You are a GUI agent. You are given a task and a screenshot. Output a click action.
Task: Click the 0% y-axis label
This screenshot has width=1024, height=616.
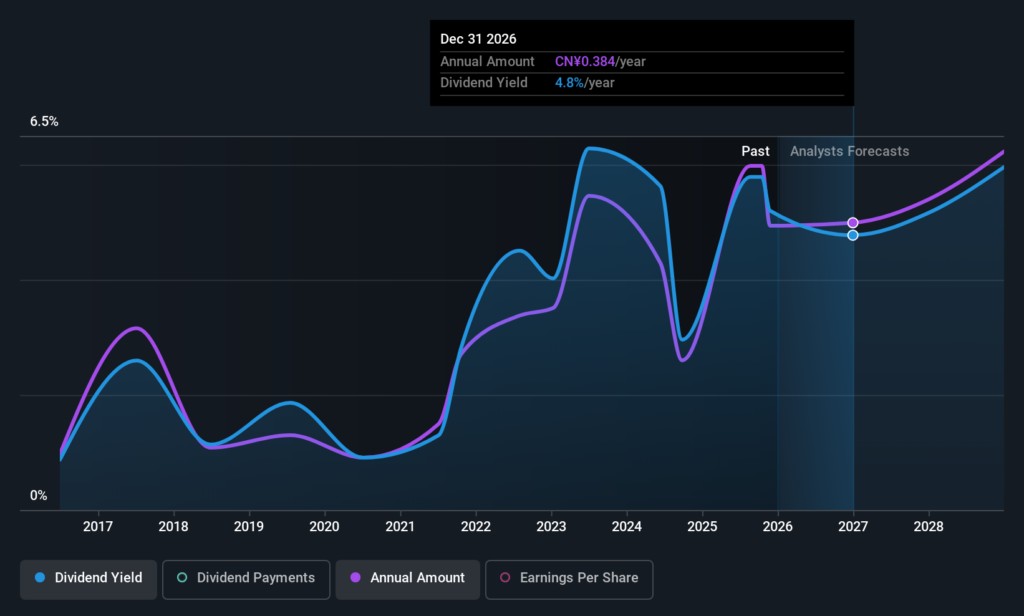(38, 495)
